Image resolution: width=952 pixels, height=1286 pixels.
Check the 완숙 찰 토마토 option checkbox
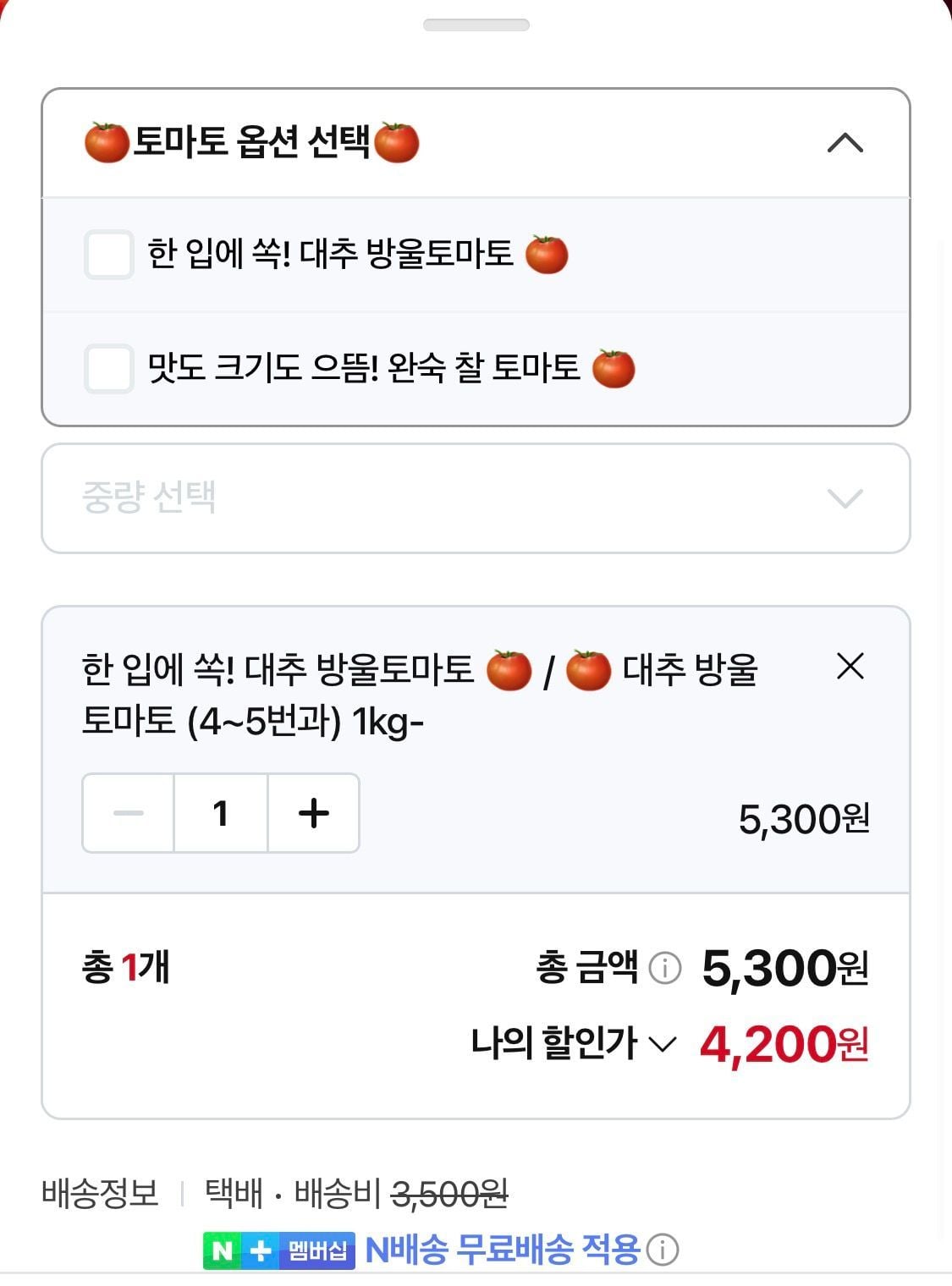(x=109, y=368)
